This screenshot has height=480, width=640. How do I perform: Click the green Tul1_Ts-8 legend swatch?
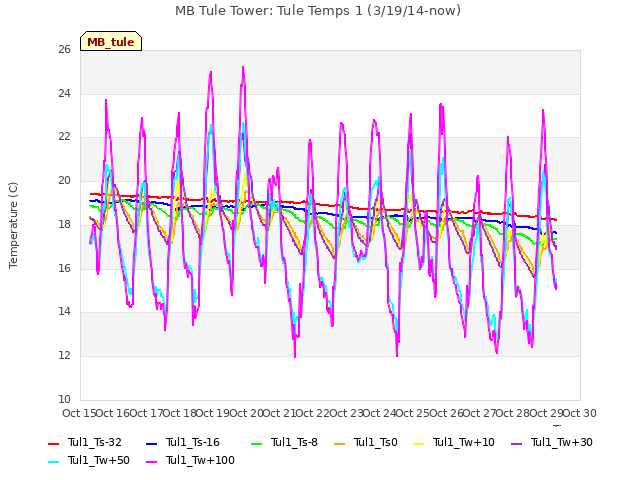pos(256,443)
